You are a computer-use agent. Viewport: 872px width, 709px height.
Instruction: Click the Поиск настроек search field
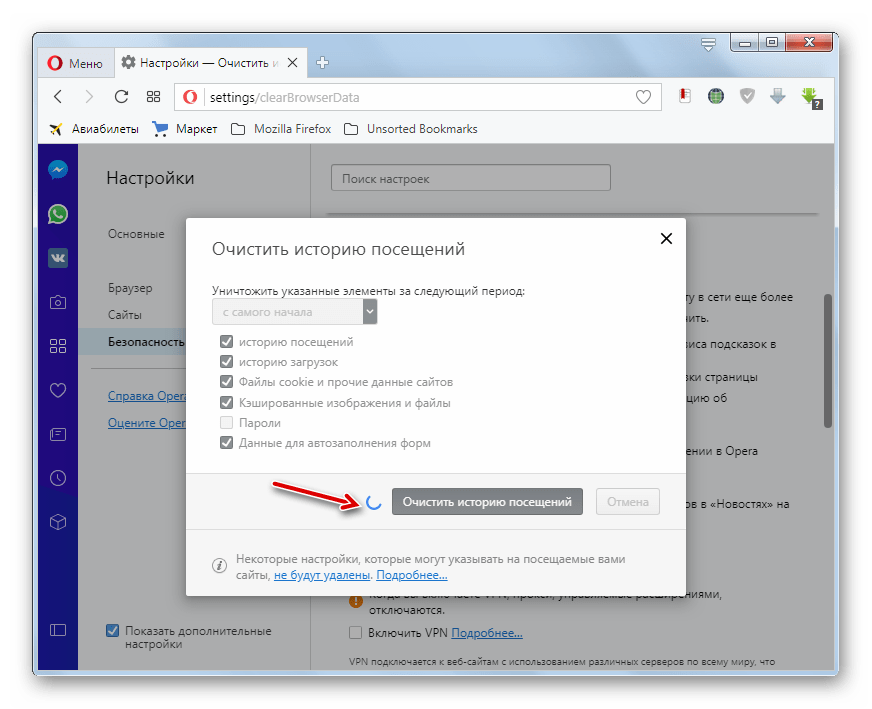[x=470, y=178]
